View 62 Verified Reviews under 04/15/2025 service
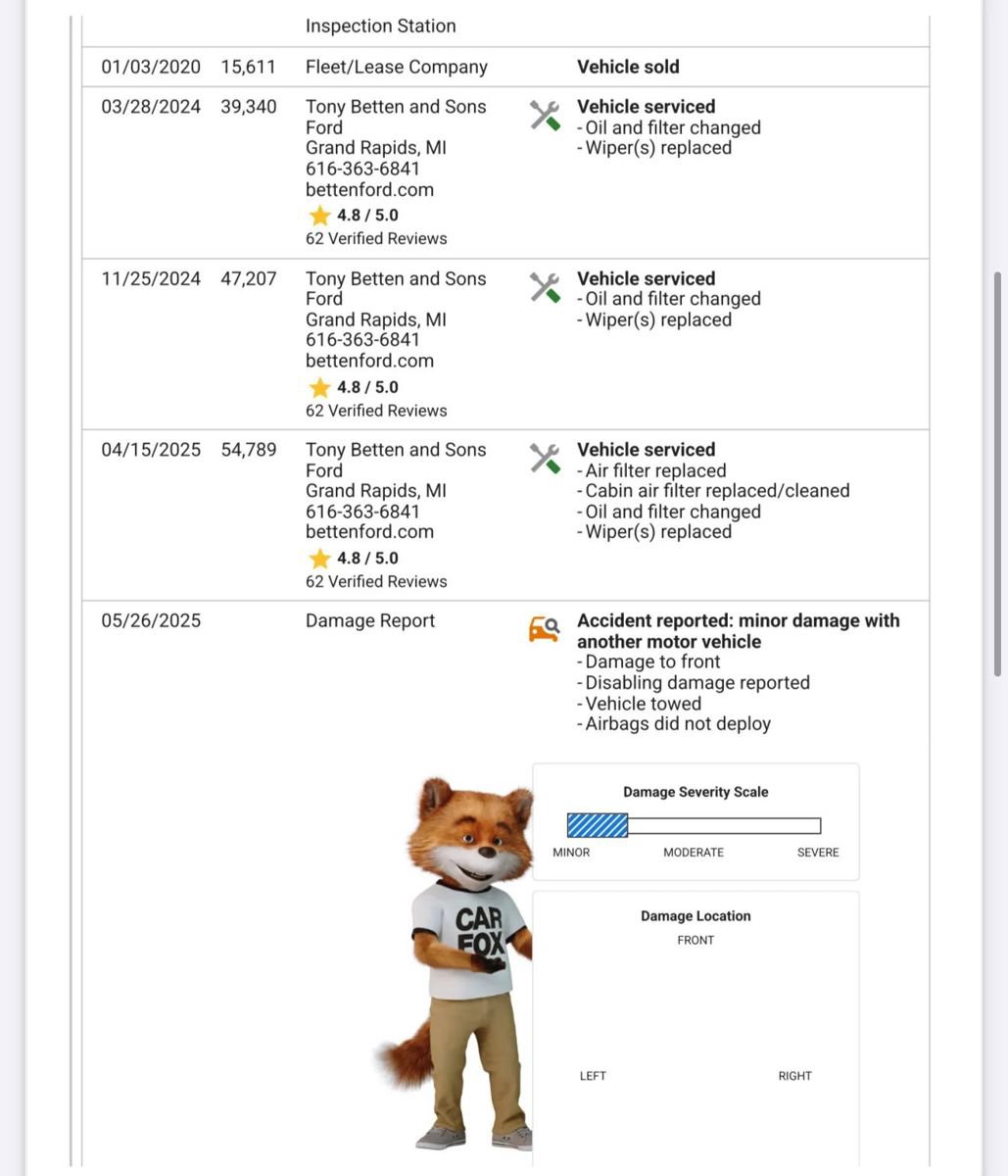This screenshot has height=1176, width=1008. coord(376,582)
